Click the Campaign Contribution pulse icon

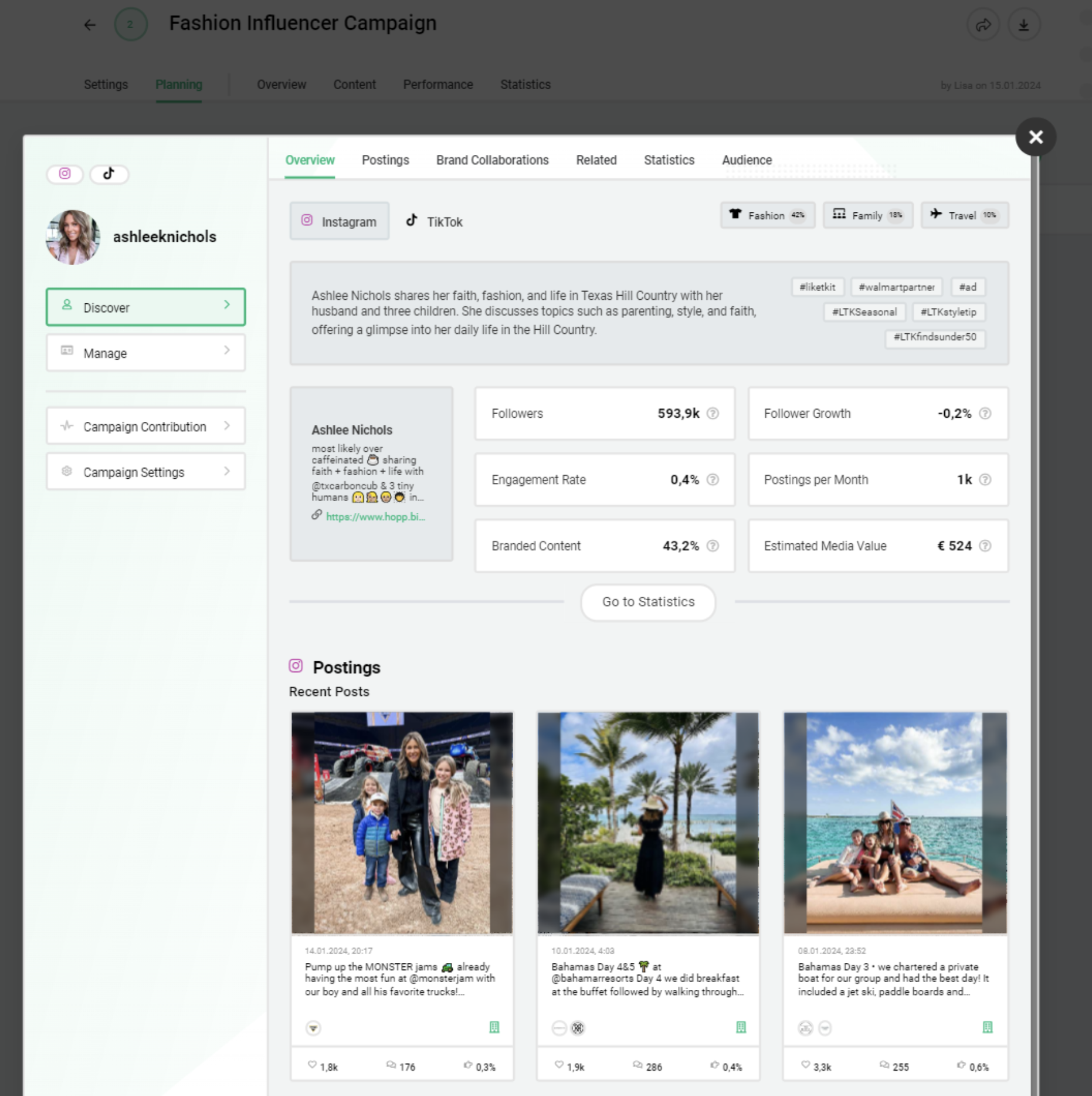coord(66,426)
